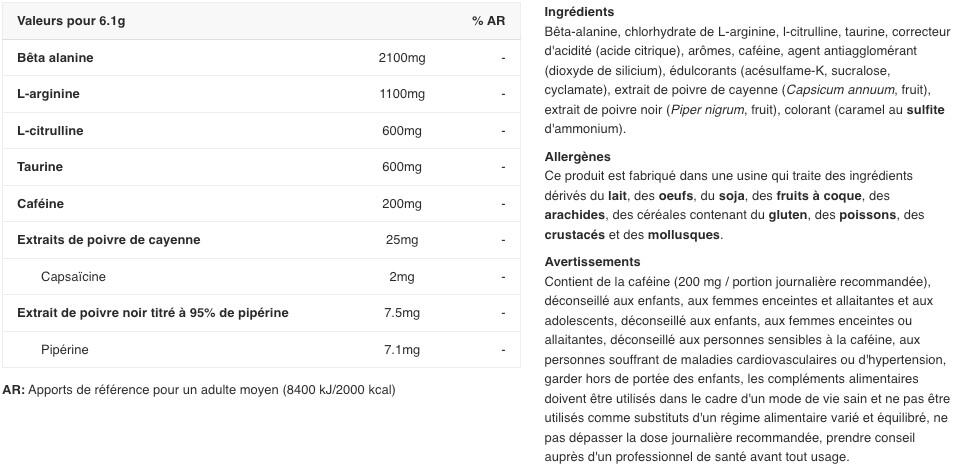Select the indented 'Pipérine' sub-row
958x468 pixels.
[x=65, y=350]
